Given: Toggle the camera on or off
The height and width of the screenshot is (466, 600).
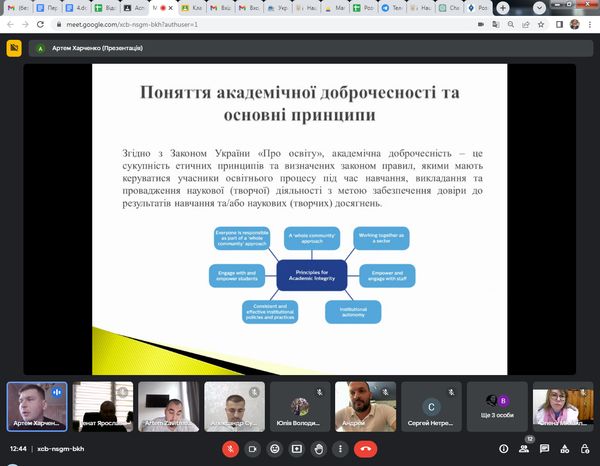Looking at the screenshot, I should point(252,449).
